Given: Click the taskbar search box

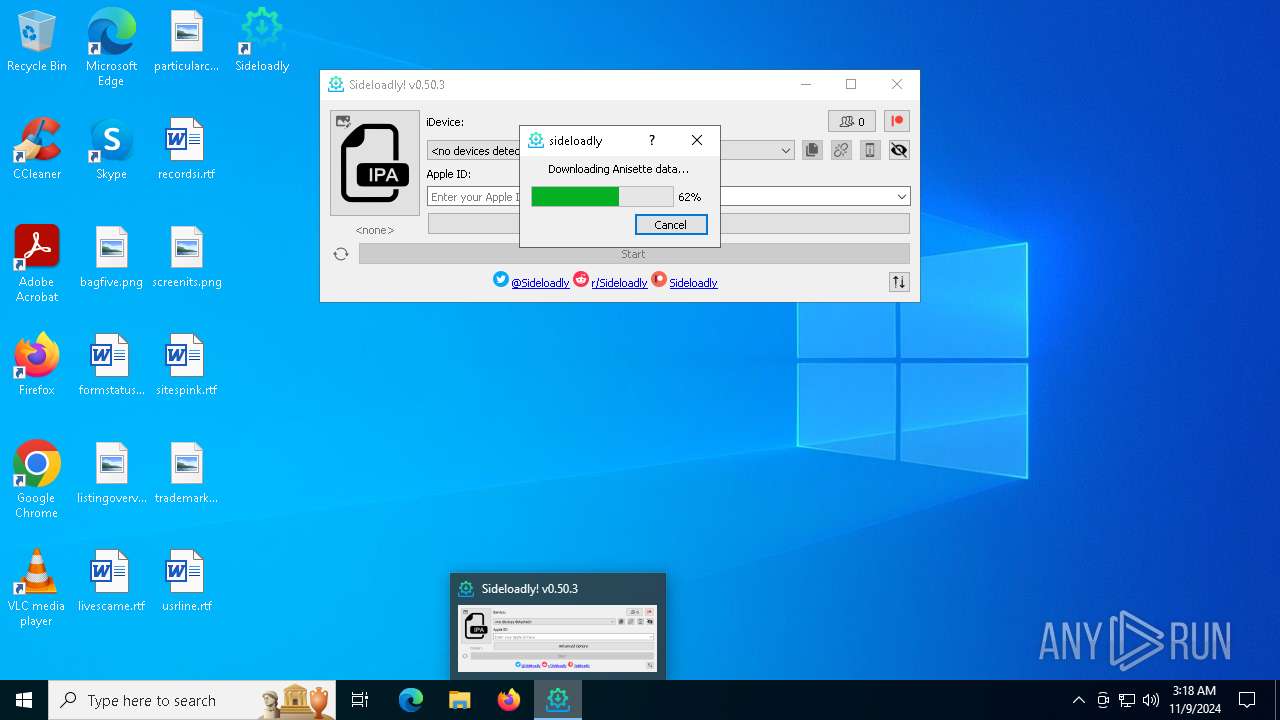Looking at the screenshot, I should 192,700.
